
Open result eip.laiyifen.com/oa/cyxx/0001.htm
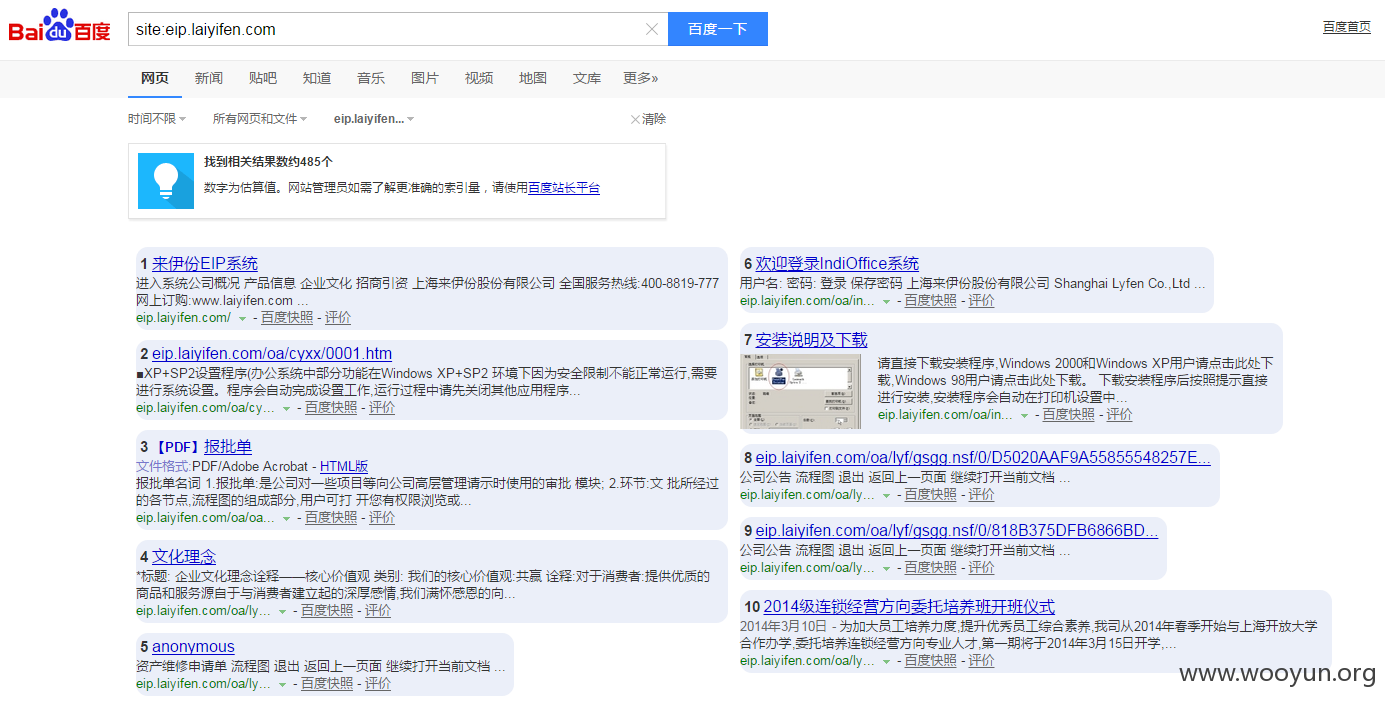coord(272,354)
